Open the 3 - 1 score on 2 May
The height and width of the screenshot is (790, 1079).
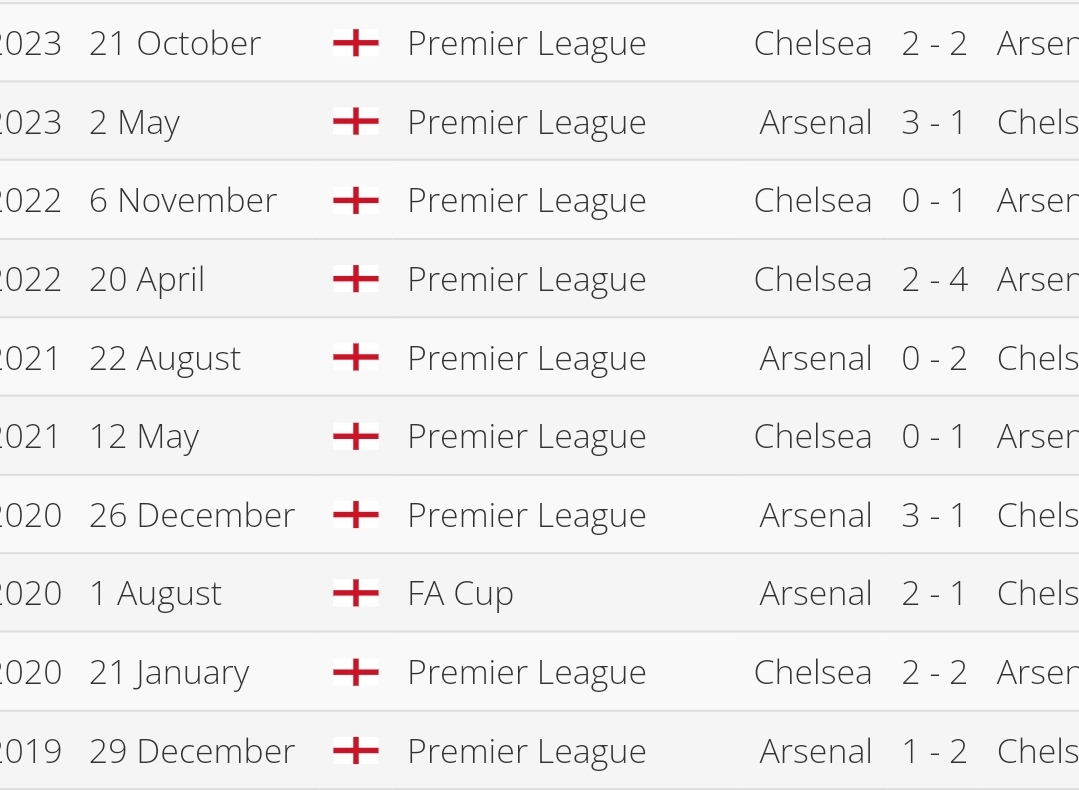click(x=933, y=122)
